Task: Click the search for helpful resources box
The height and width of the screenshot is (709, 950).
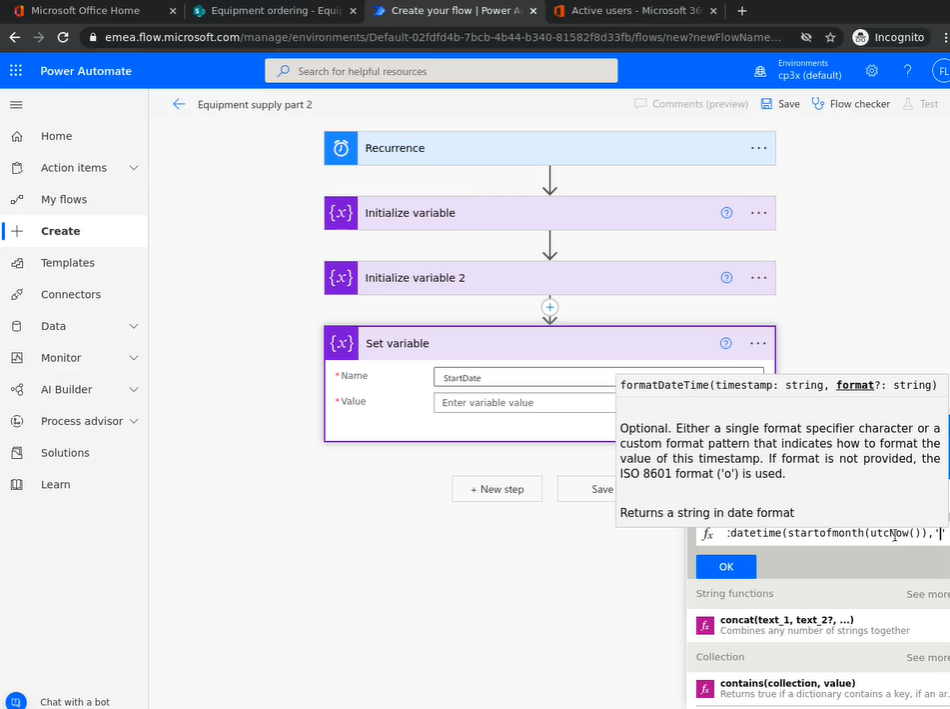Action: click(441, 71)
